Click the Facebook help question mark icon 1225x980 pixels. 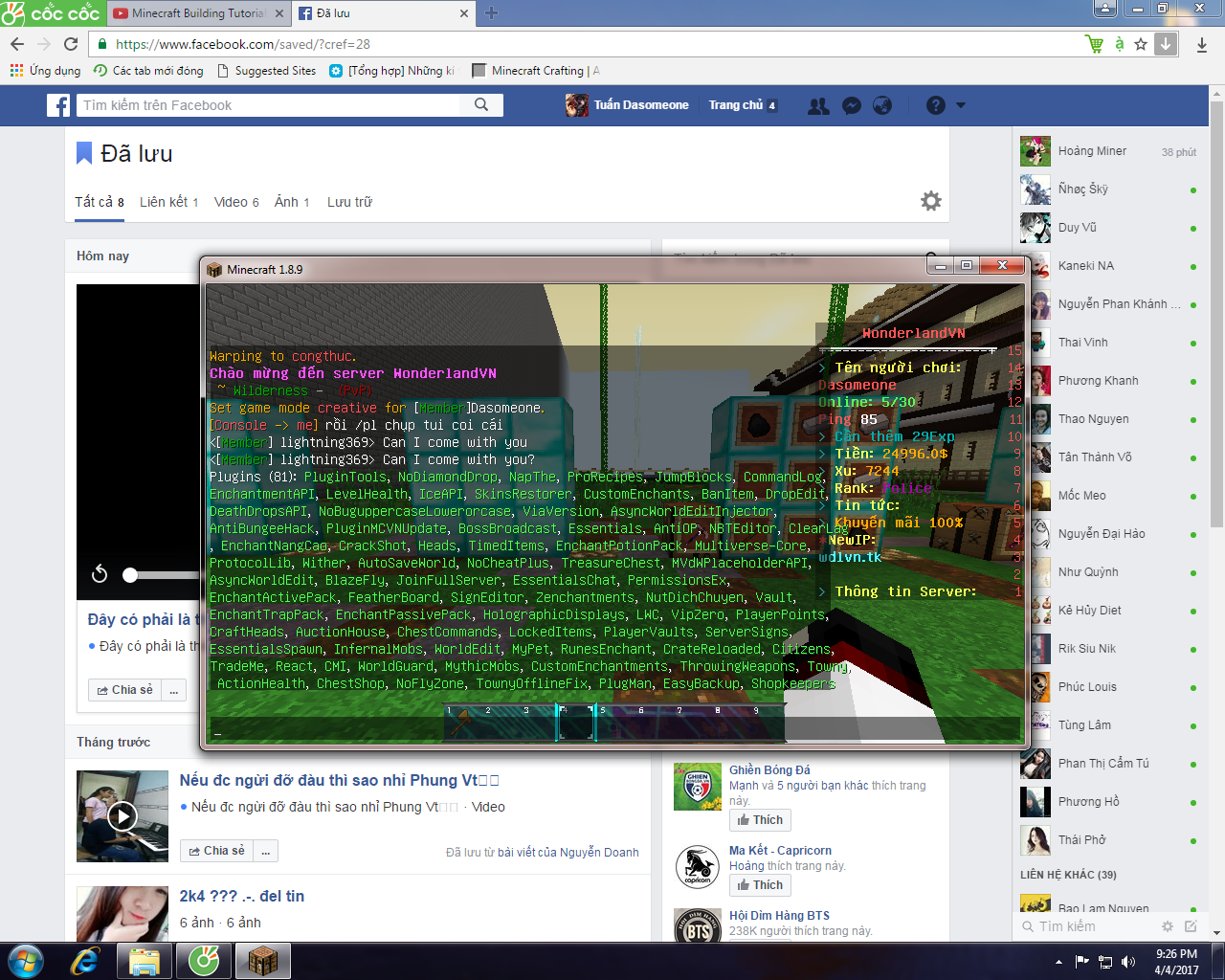(x=936, y=105)
